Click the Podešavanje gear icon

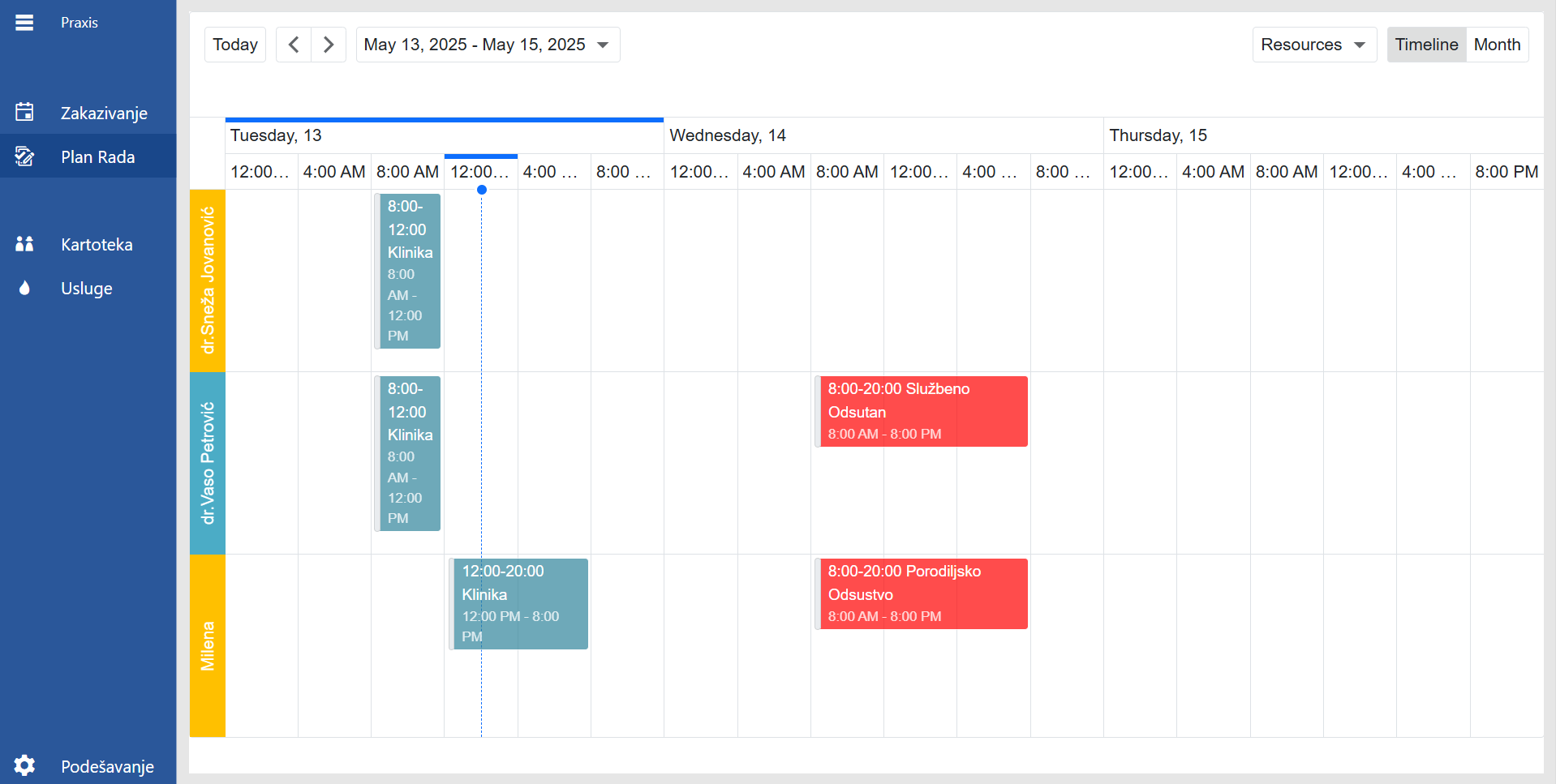pyautogui.click(x=24, y=765)
